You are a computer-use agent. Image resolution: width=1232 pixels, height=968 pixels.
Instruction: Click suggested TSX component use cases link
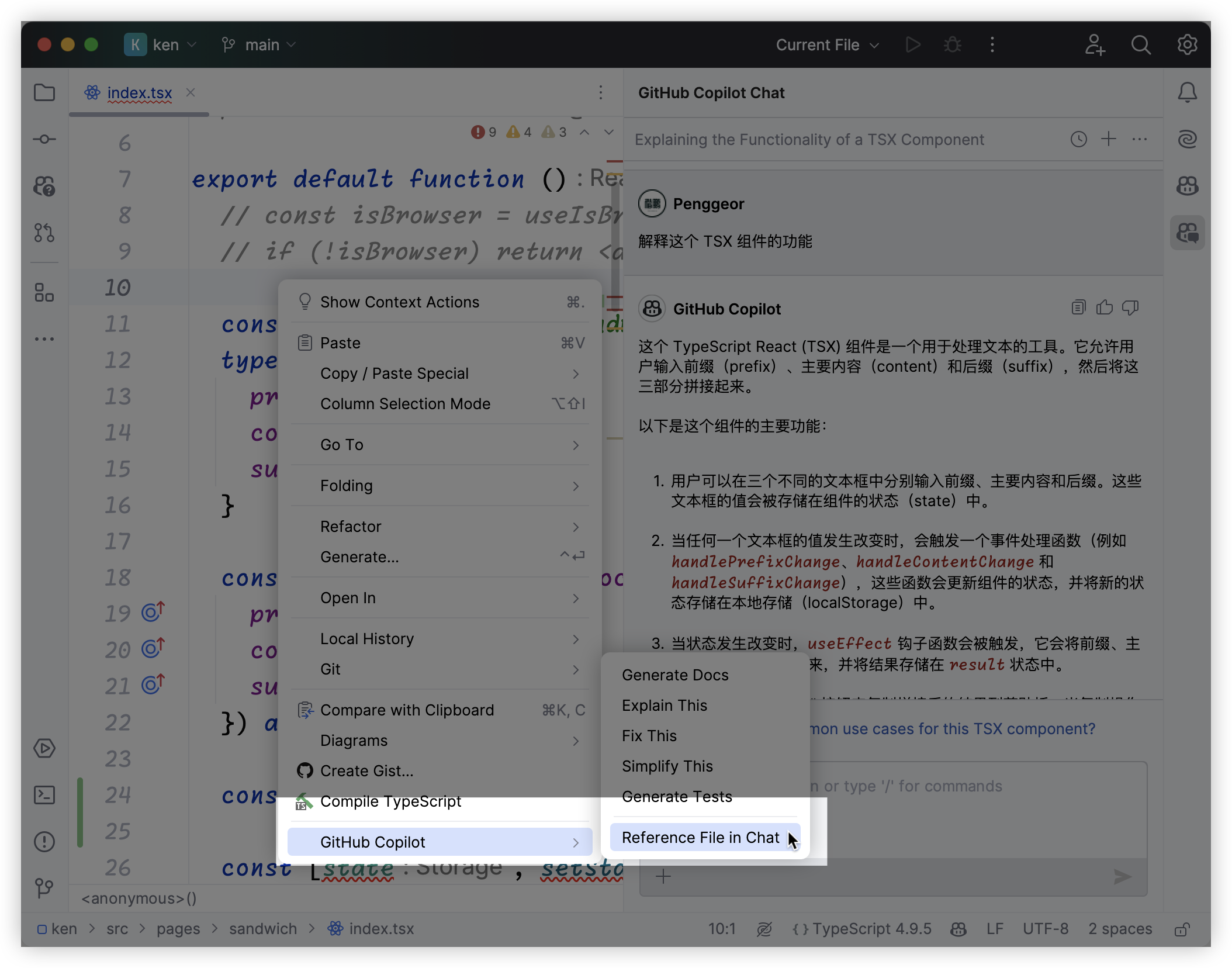tap(953, 729)
